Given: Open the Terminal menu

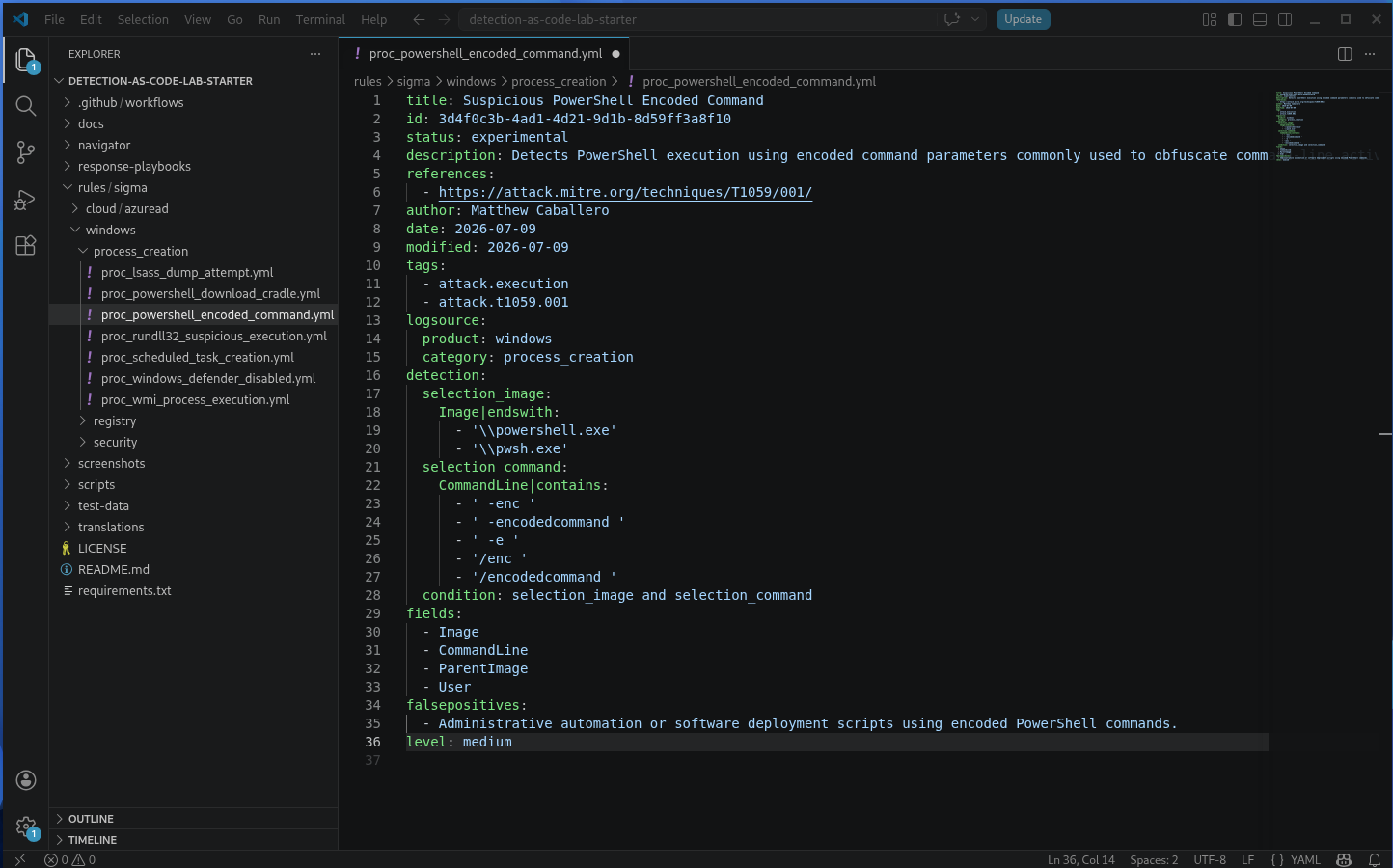Looking at the screenshot, I should point(320,19).
